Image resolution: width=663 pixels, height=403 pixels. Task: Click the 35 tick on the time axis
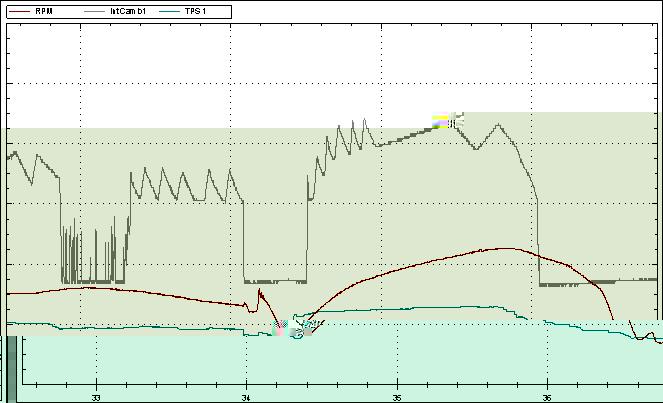pos(397,395)
